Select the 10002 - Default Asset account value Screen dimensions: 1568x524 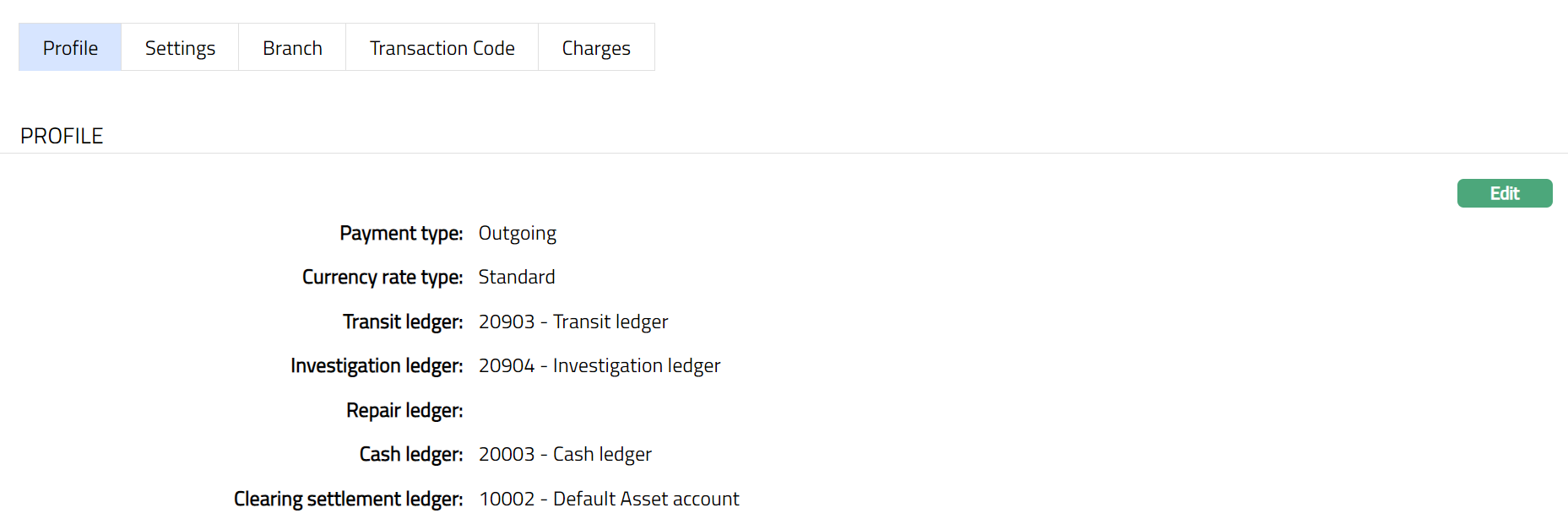pyautogui.click(x=608, y=499)
